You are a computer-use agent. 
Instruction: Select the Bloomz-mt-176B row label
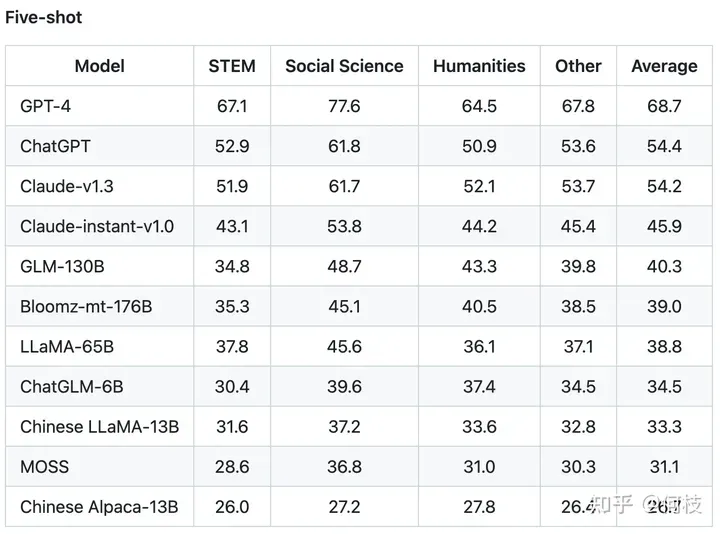coord(86,306)
